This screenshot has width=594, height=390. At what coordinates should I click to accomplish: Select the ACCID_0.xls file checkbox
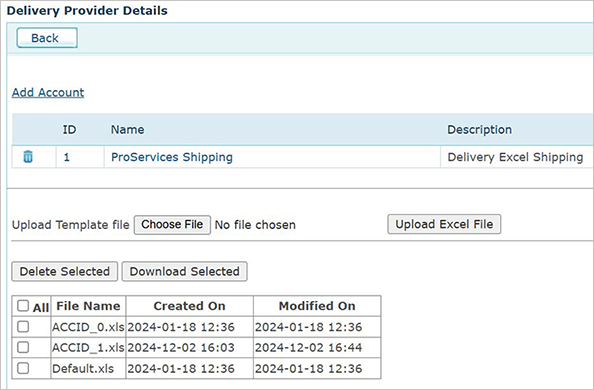23,326
